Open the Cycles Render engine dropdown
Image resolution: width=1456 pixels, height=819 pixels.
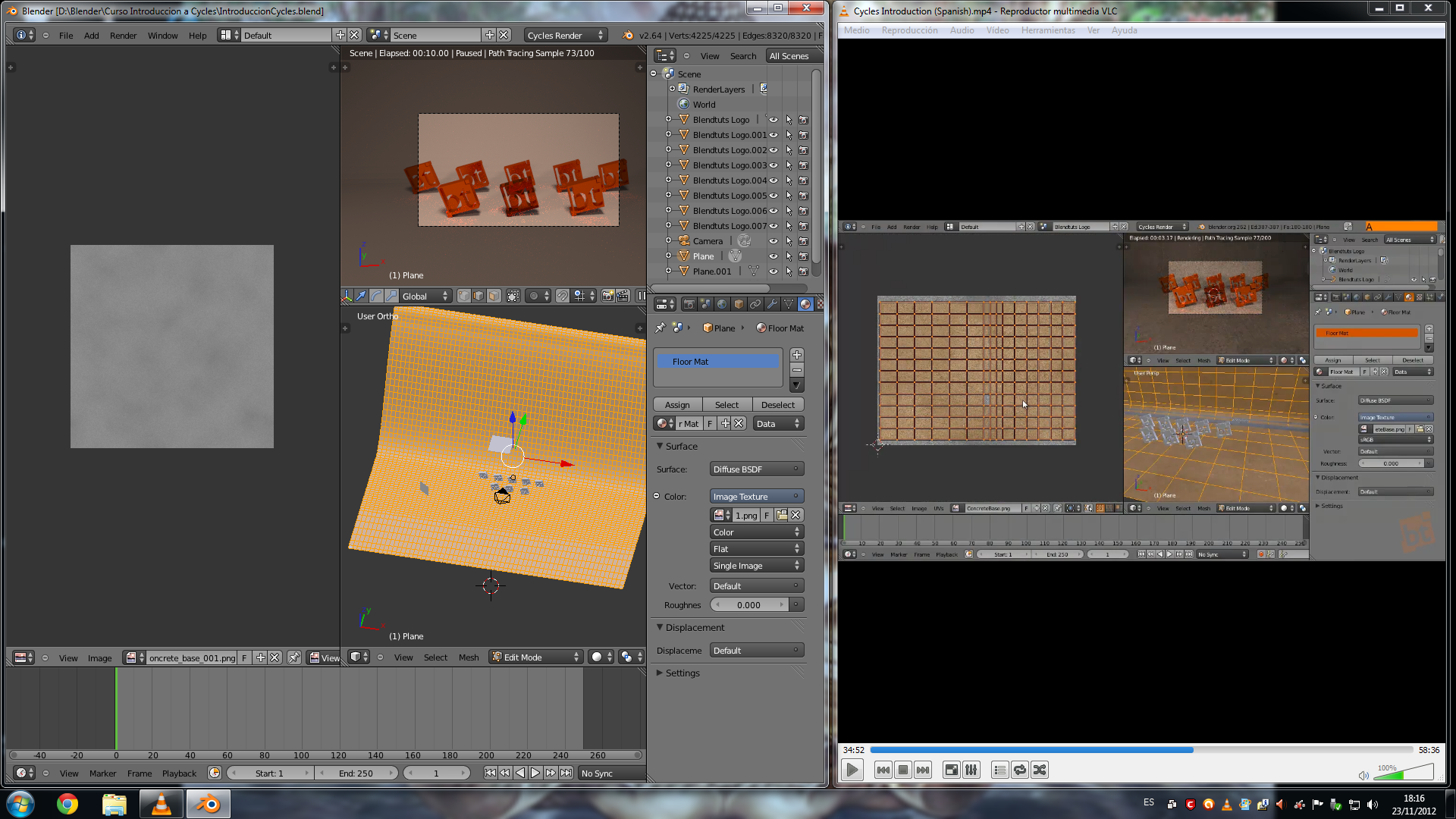(x=565, y=35)
